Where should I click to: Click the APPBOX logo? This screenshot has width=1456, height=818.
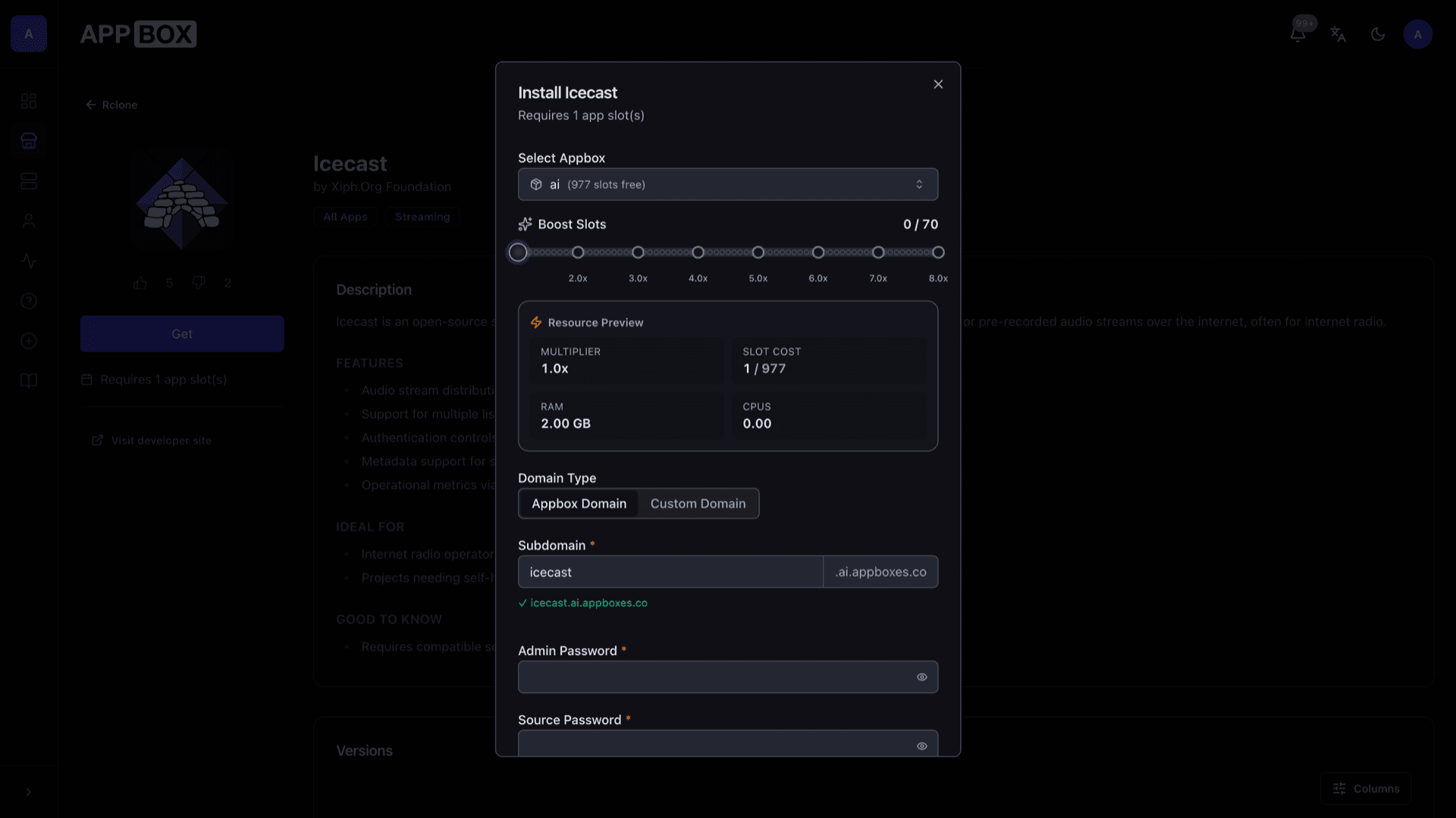click(138, 34)
